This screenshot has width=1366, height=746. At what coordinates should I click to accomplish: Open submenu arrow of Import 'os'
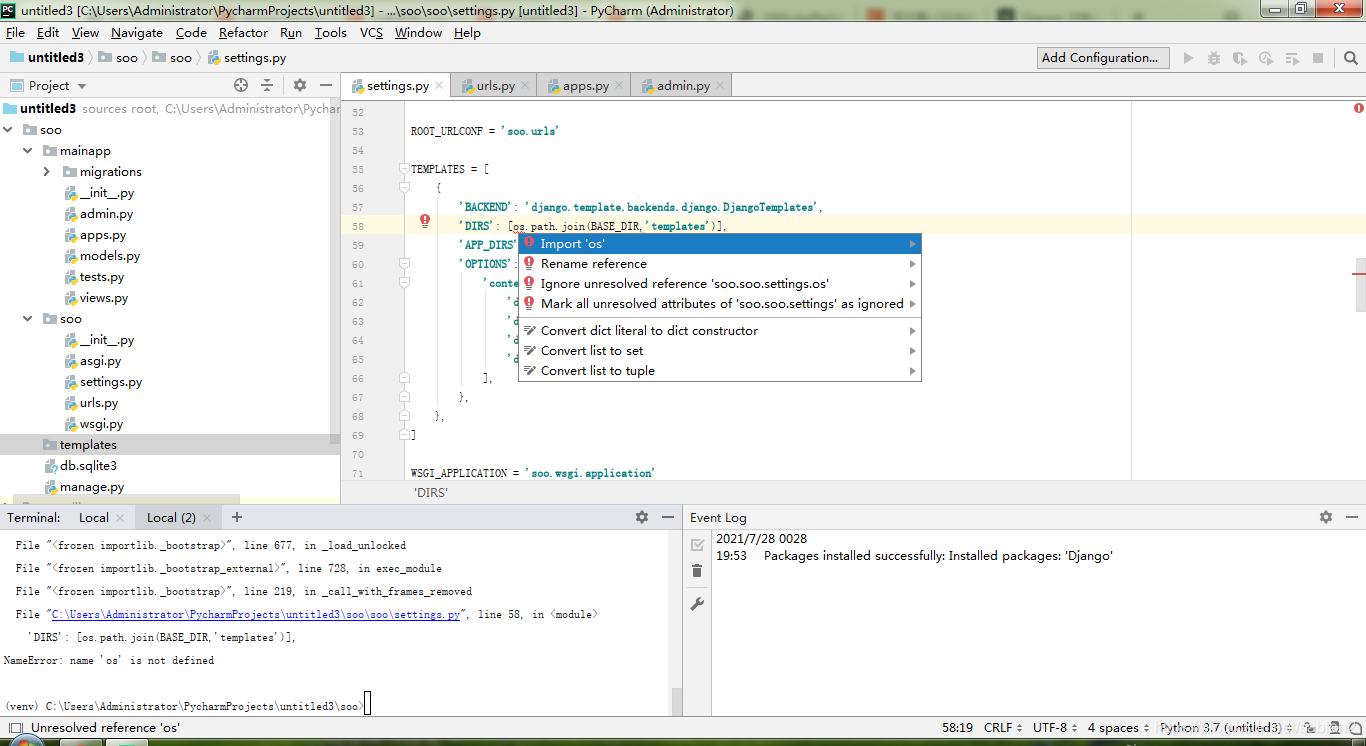click(912, 244)
